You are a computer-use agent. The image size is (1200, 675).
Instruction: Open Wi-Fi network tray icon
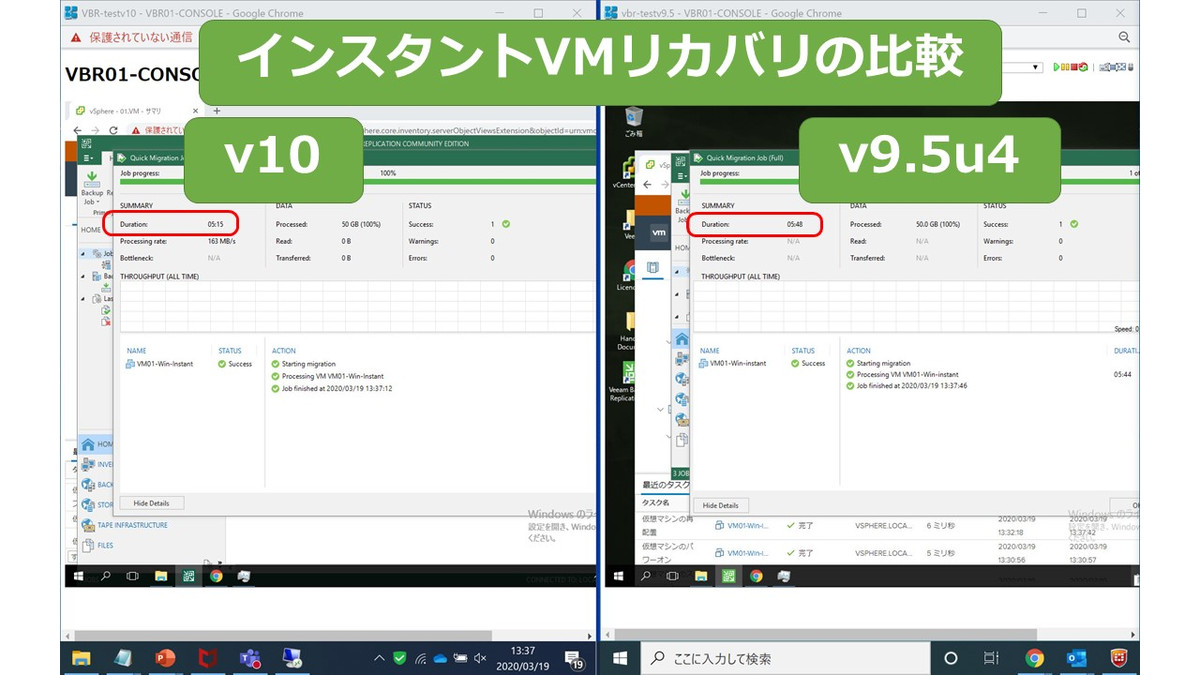tap(420, 658)
